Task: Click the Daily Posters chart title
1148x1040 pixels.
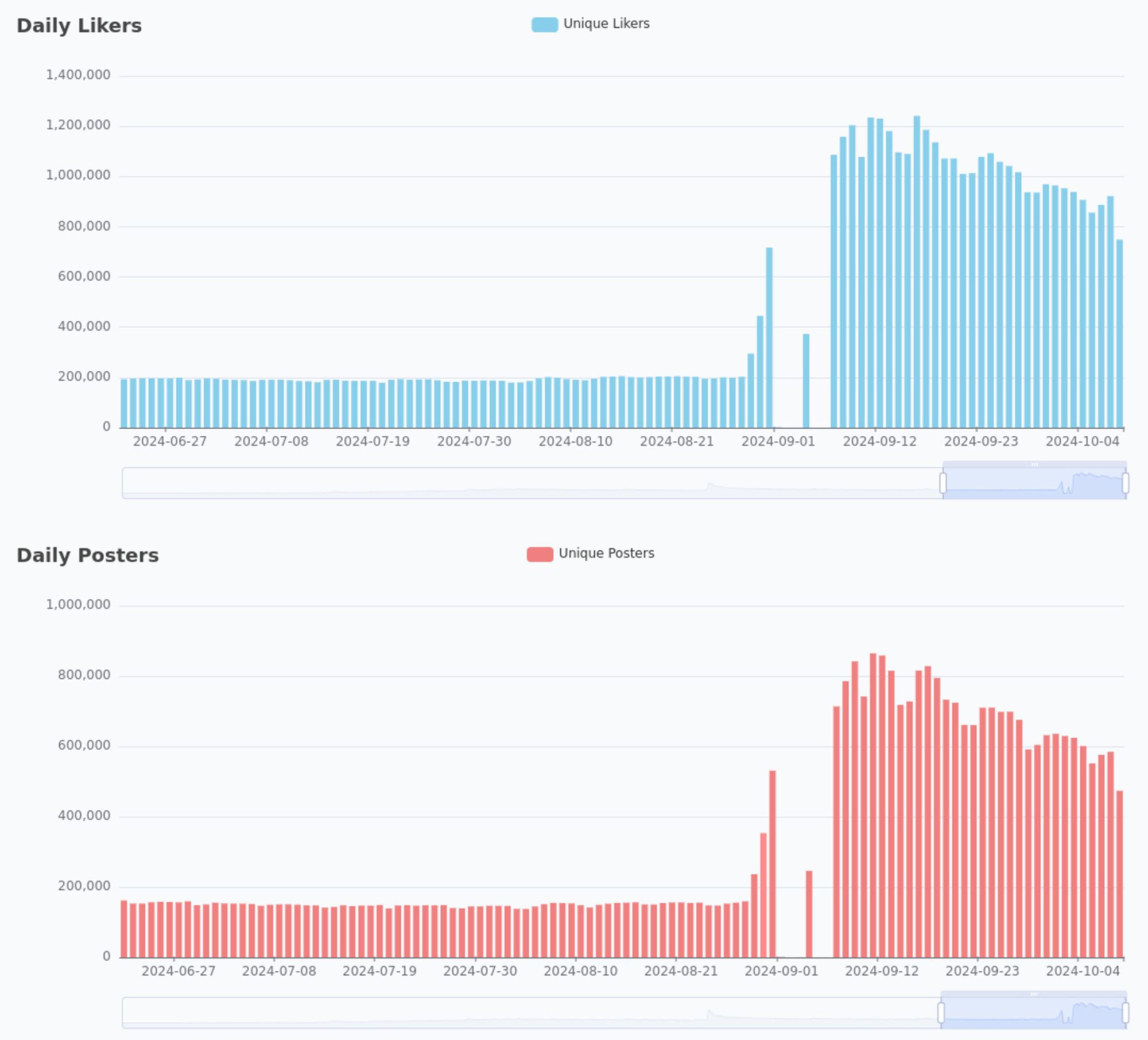Action: (x=88, y=555)
